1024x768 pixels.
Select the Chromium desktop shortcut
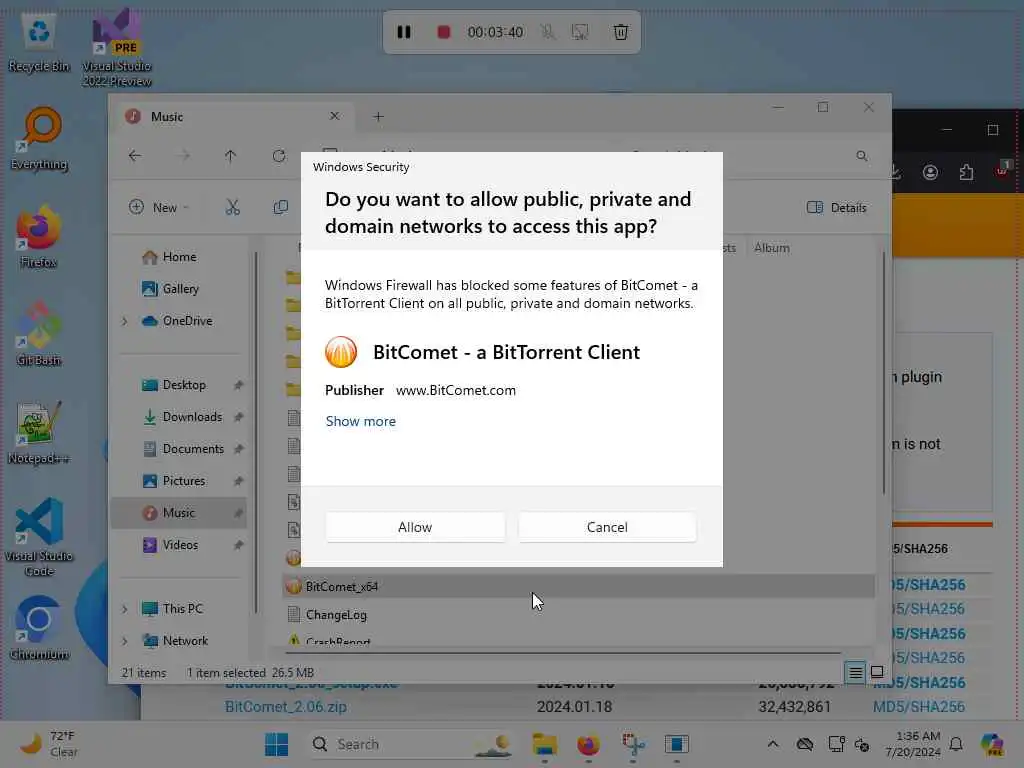39,628
